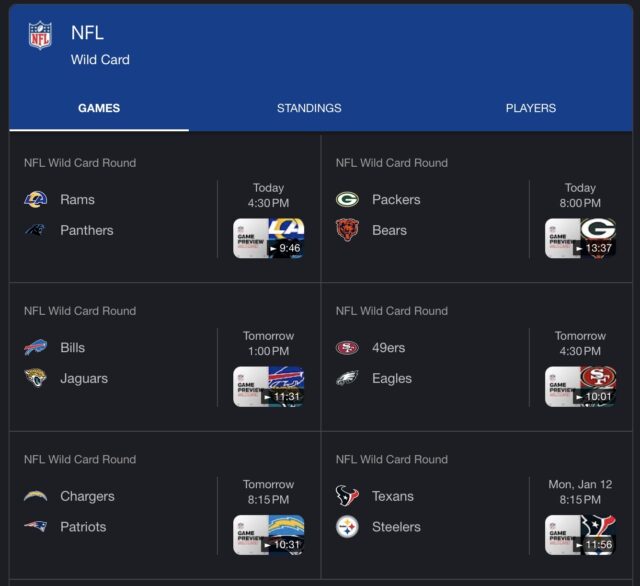
Task: Open the Chargers vs Patriots preview video
Action: pos(268,535)
